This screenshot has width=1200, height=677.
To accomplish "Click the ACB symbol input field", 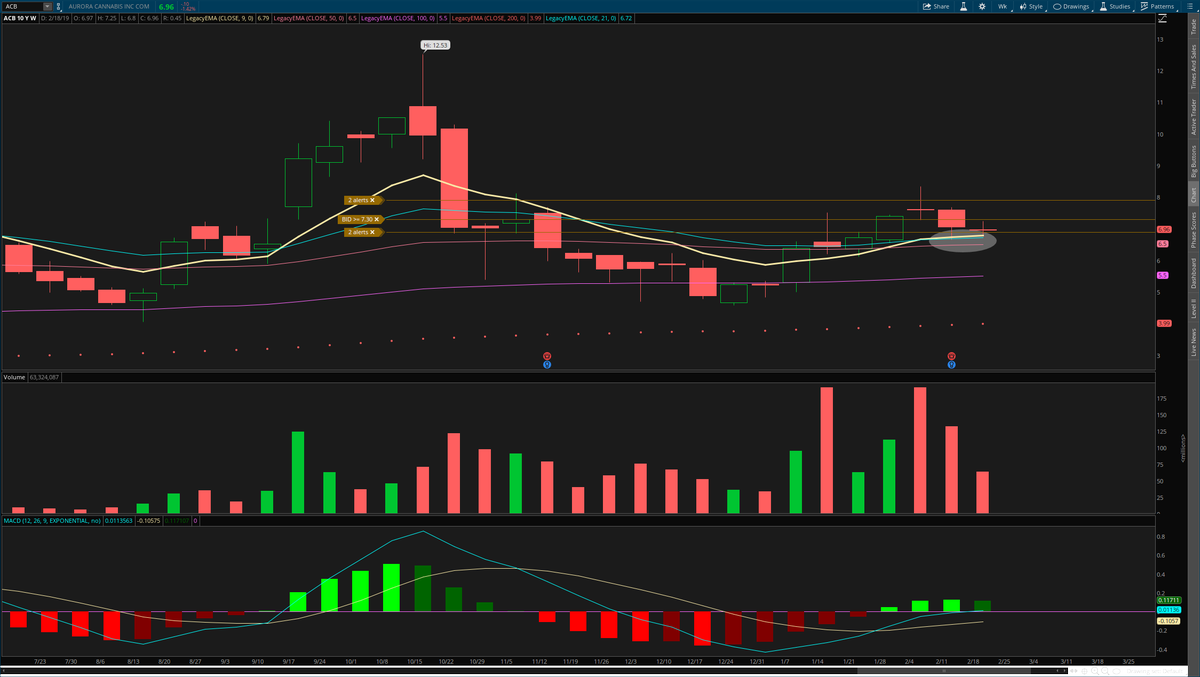I will (21, 6).
